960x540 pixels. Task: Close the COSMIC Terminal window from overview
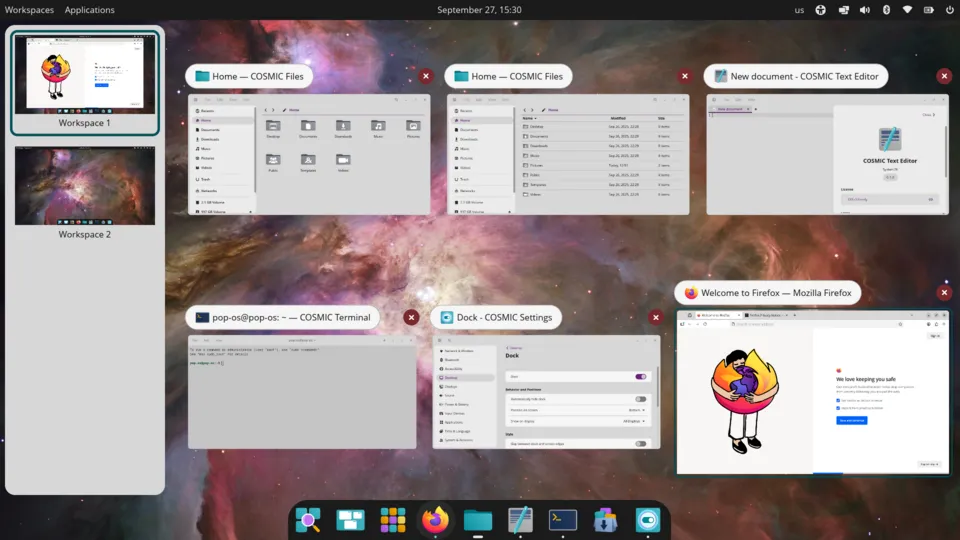(x=411, y=317)
